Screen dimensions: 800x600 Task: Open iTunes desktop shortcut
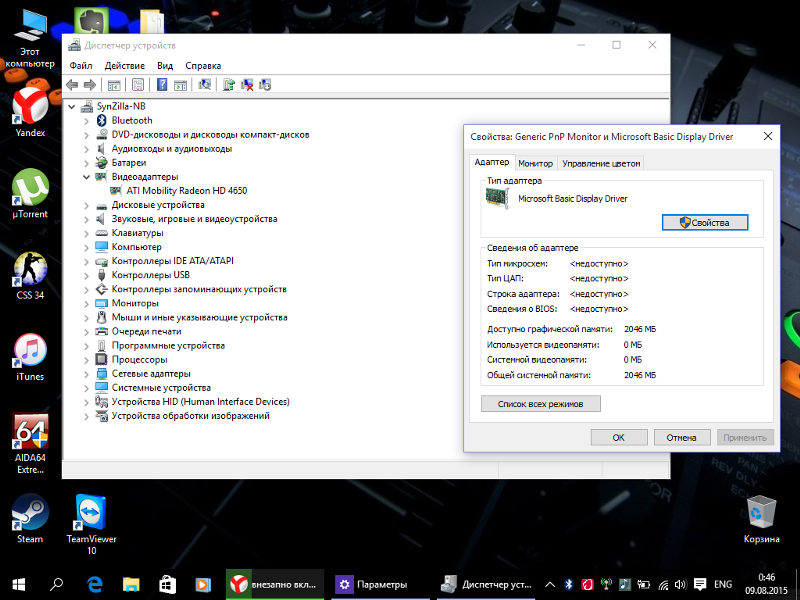tap(30, 357)
